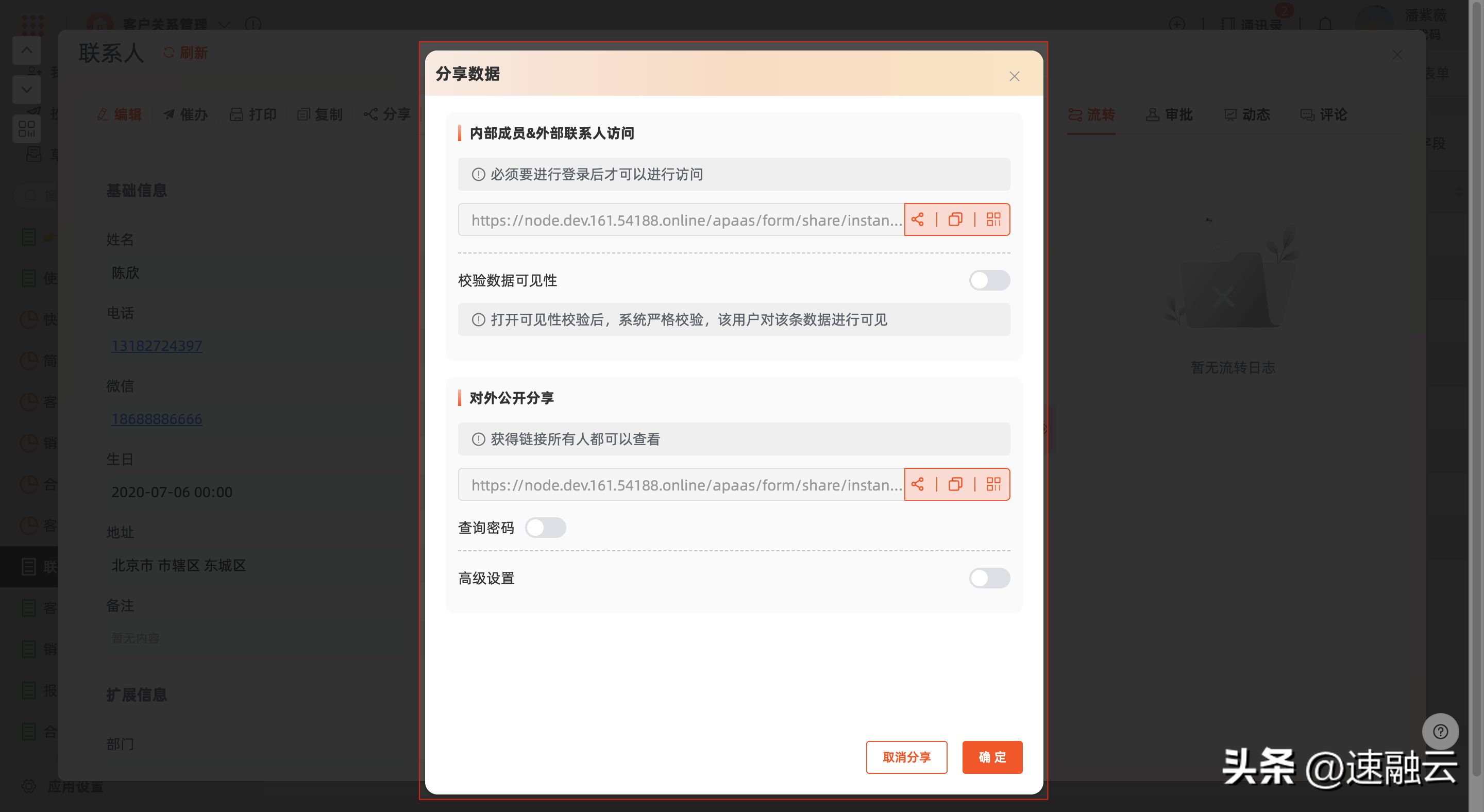Click share icon for internal member link
Image resolution: width=1484 pixels, height=812 pixels.
tap(918, 219)
